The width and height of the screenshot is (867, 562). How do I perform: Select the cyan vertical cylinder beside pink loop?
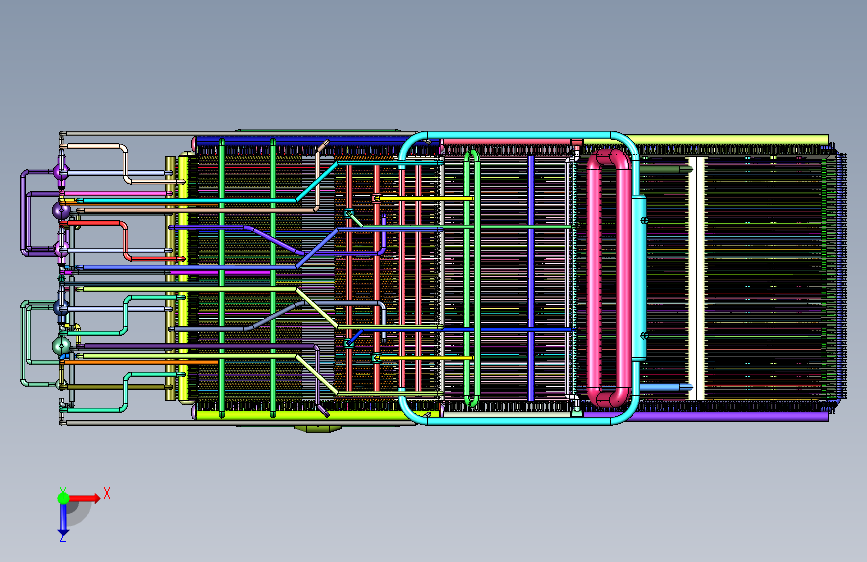(639, 278)
